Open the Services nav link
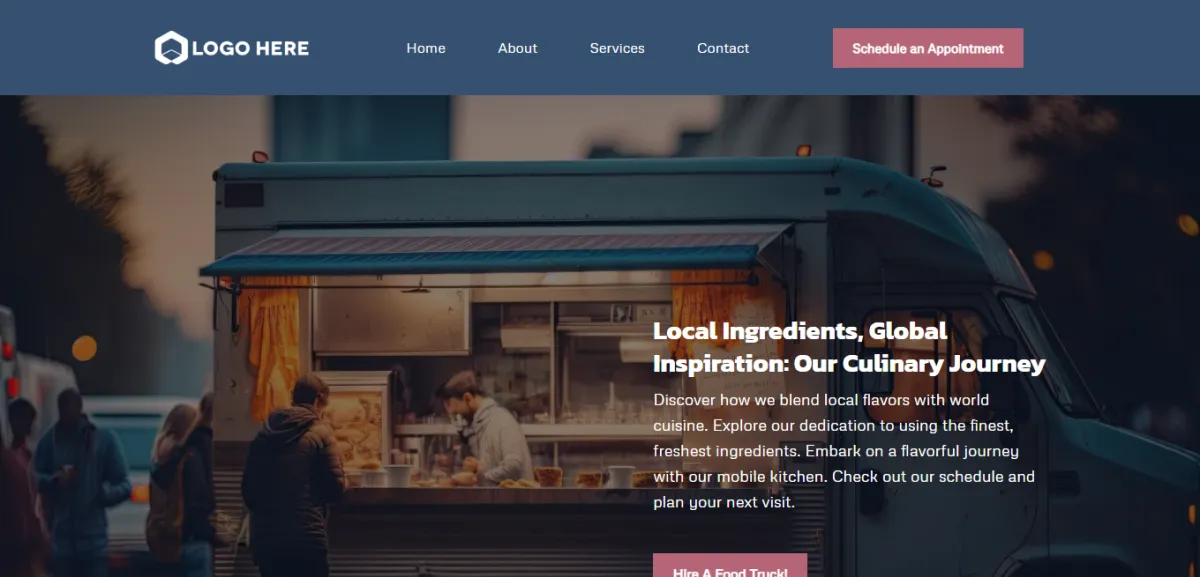Image resolution: width=1200 pixels, height=577 pixels. click(x=617, y=48)
